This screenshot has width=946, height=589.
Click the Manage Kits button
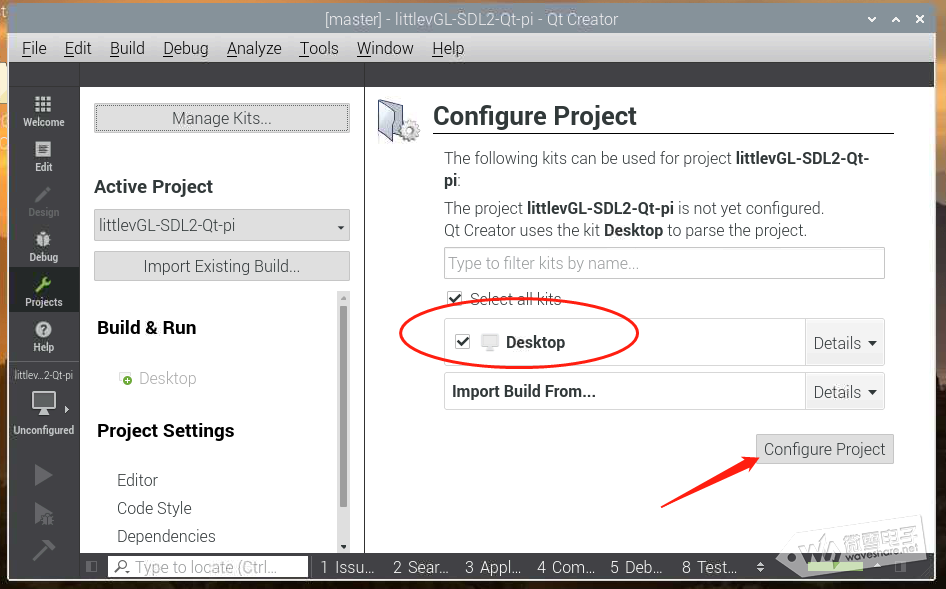tap(221, 118)
